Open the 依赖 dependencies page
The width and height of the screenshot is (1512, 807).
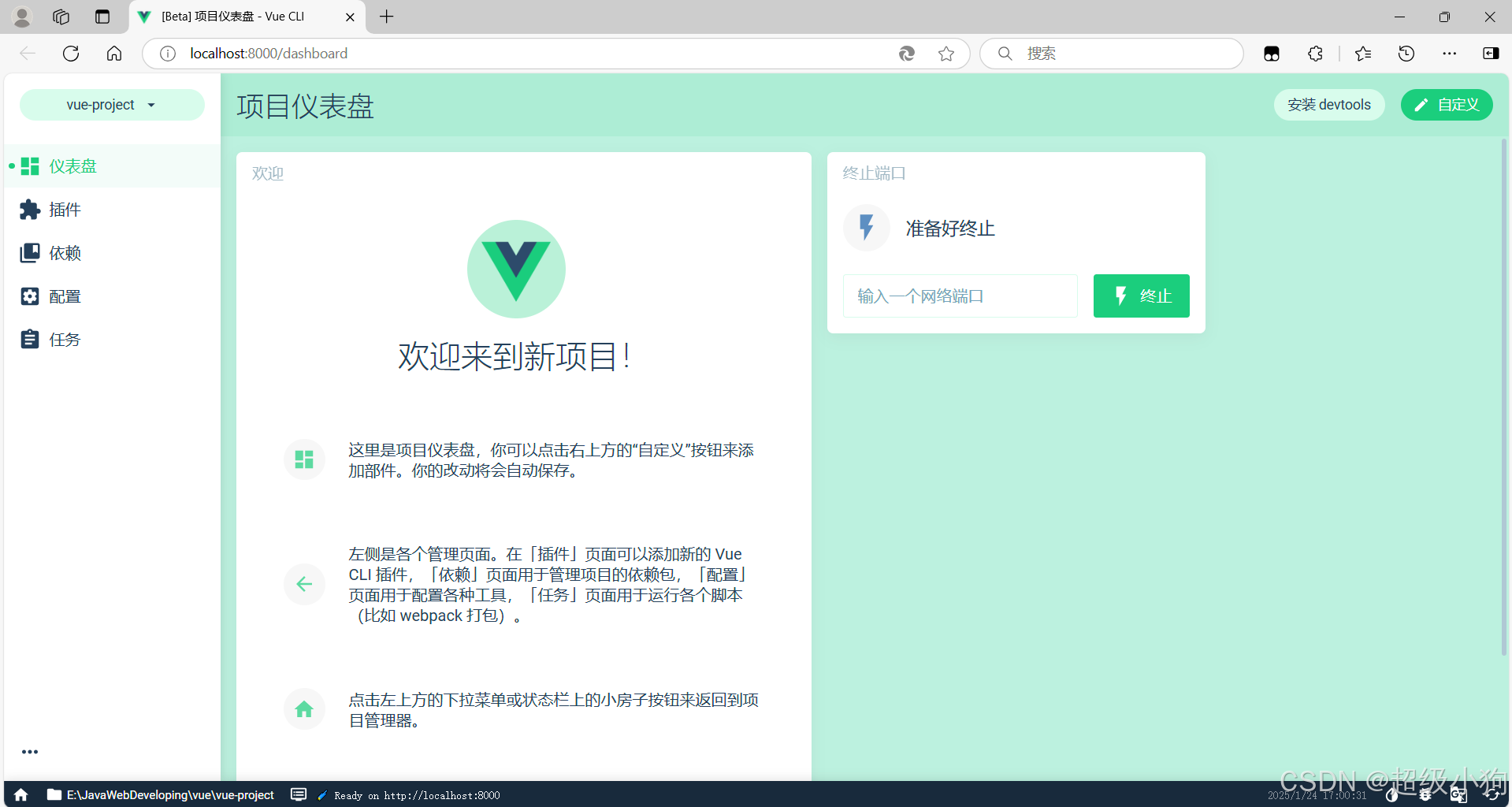pyautogui.click(x=112, y=253)
